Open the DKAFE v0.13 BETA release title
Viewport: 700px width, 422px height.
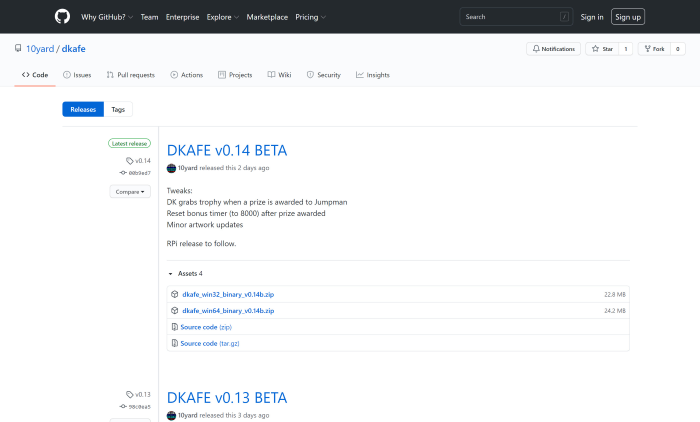tap(227, 398)
